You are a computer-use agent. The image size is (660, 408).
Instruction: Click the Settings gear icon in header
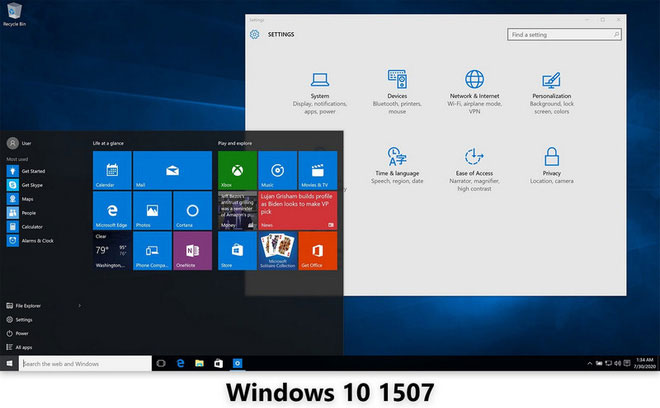255,34
